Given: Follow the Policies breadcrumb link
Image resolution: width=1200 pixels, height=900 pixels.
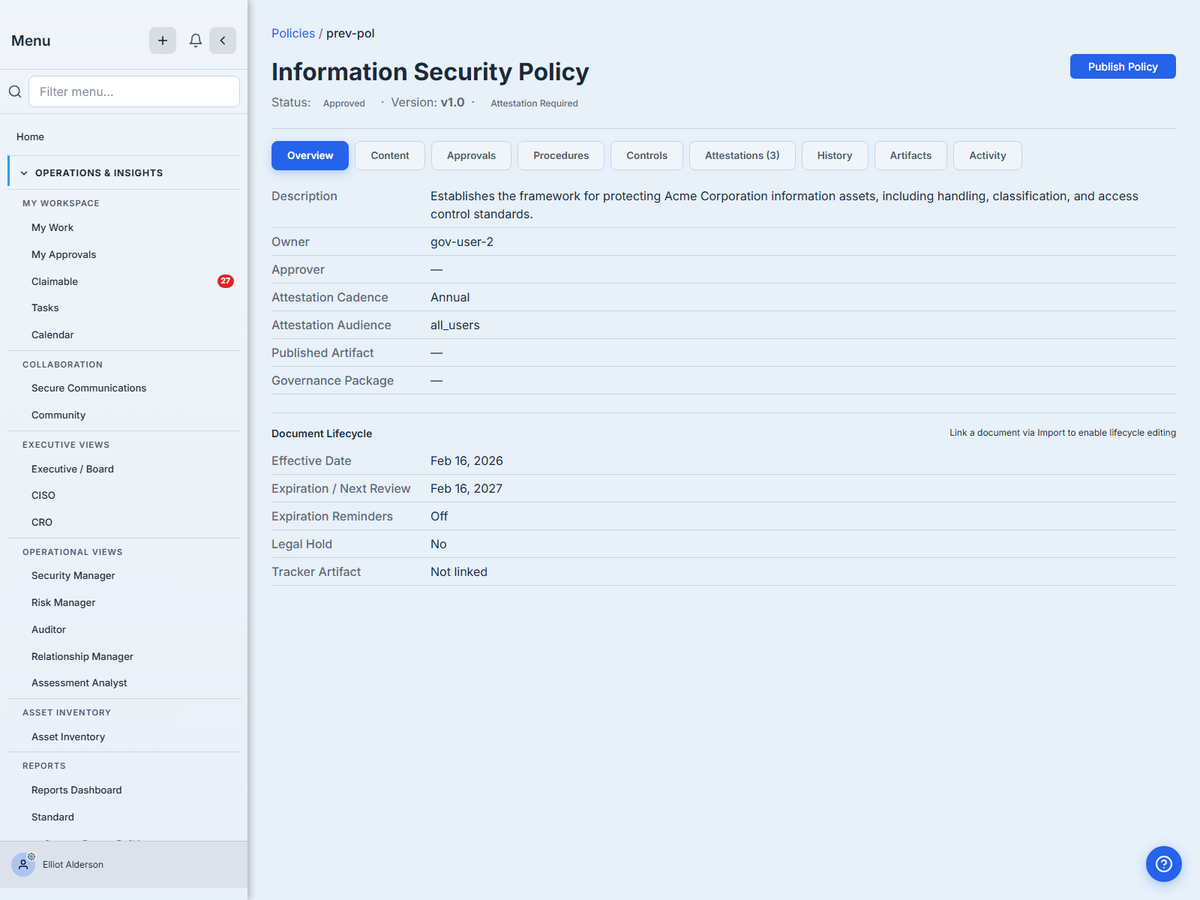Looking at the screenshot, I should (x=293, y=34).
